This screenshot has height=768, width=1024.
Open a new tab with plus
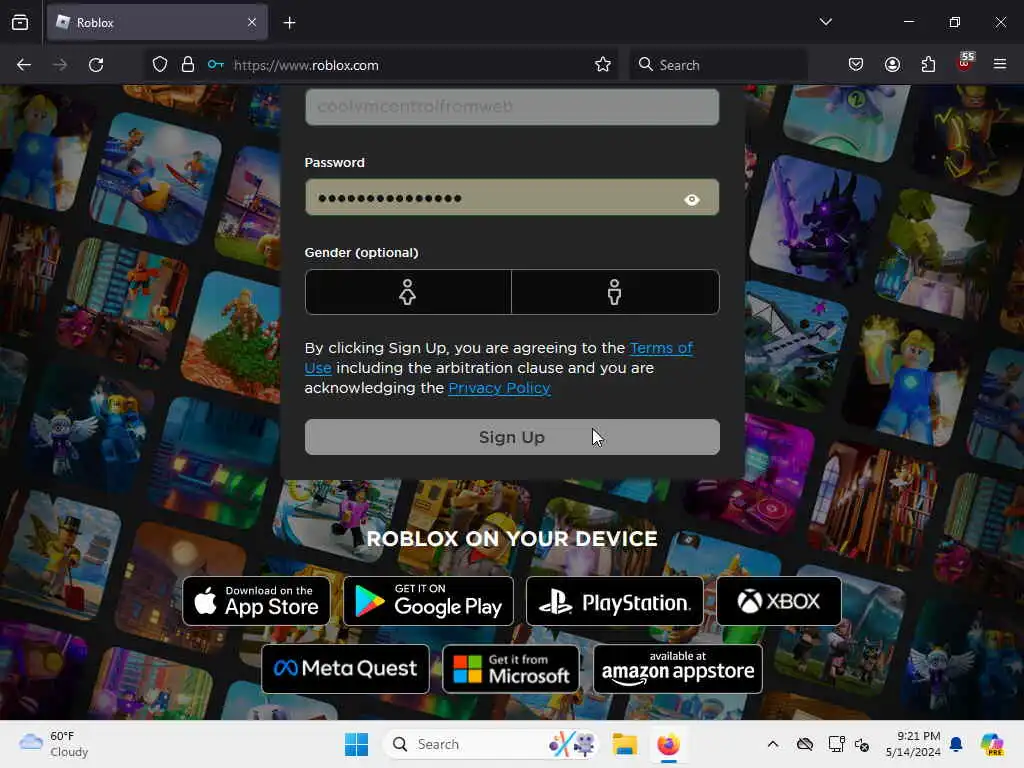pos(289,23)
